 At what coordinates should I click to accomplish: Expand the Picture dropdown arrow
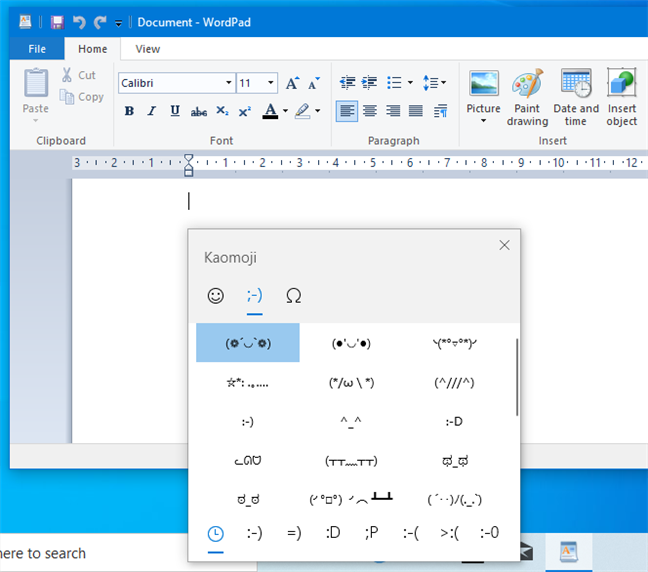pyautogui.click(x=483, y=121)
